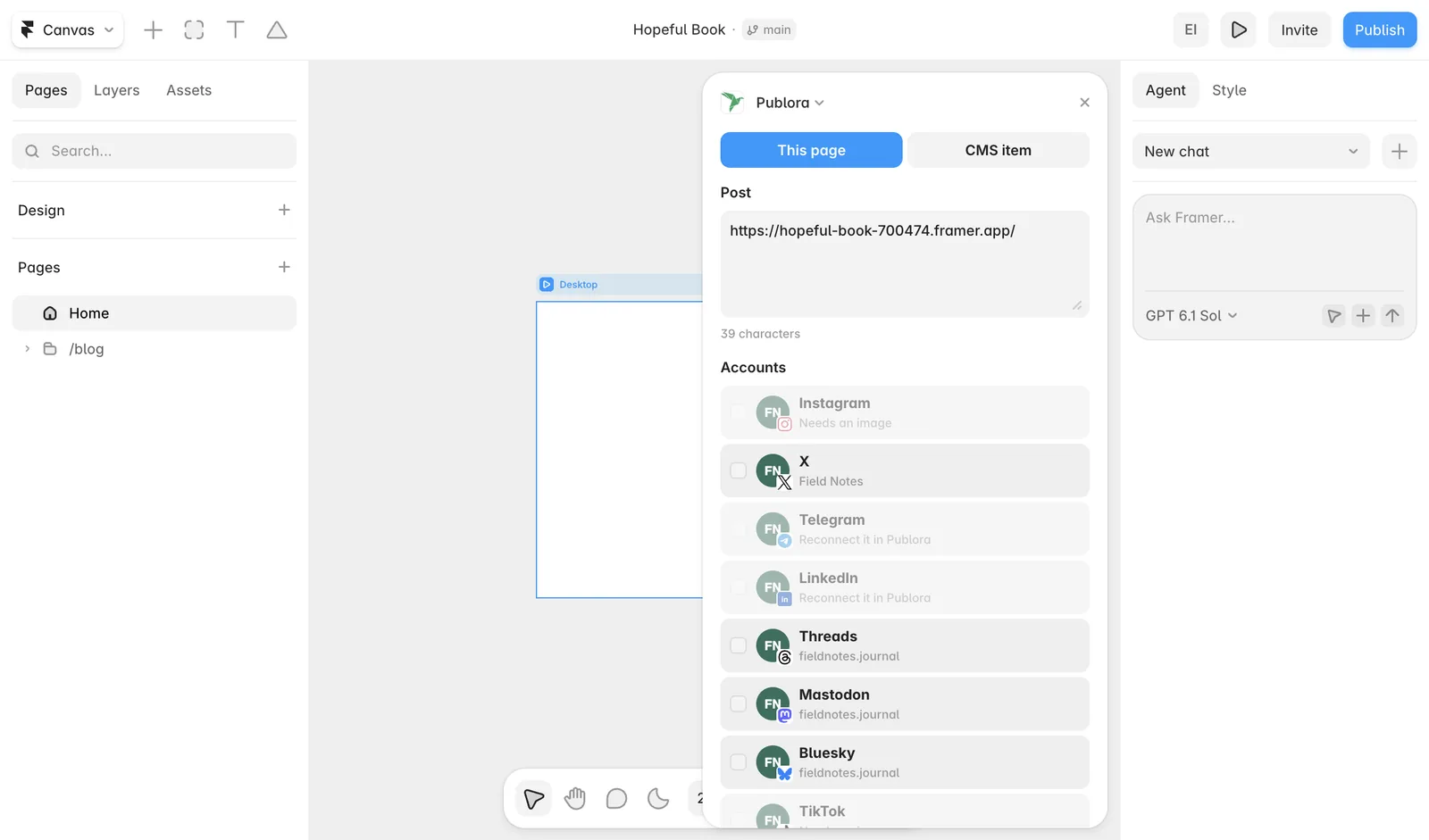
Task: Select the This page tab
Action: point(811,150)
